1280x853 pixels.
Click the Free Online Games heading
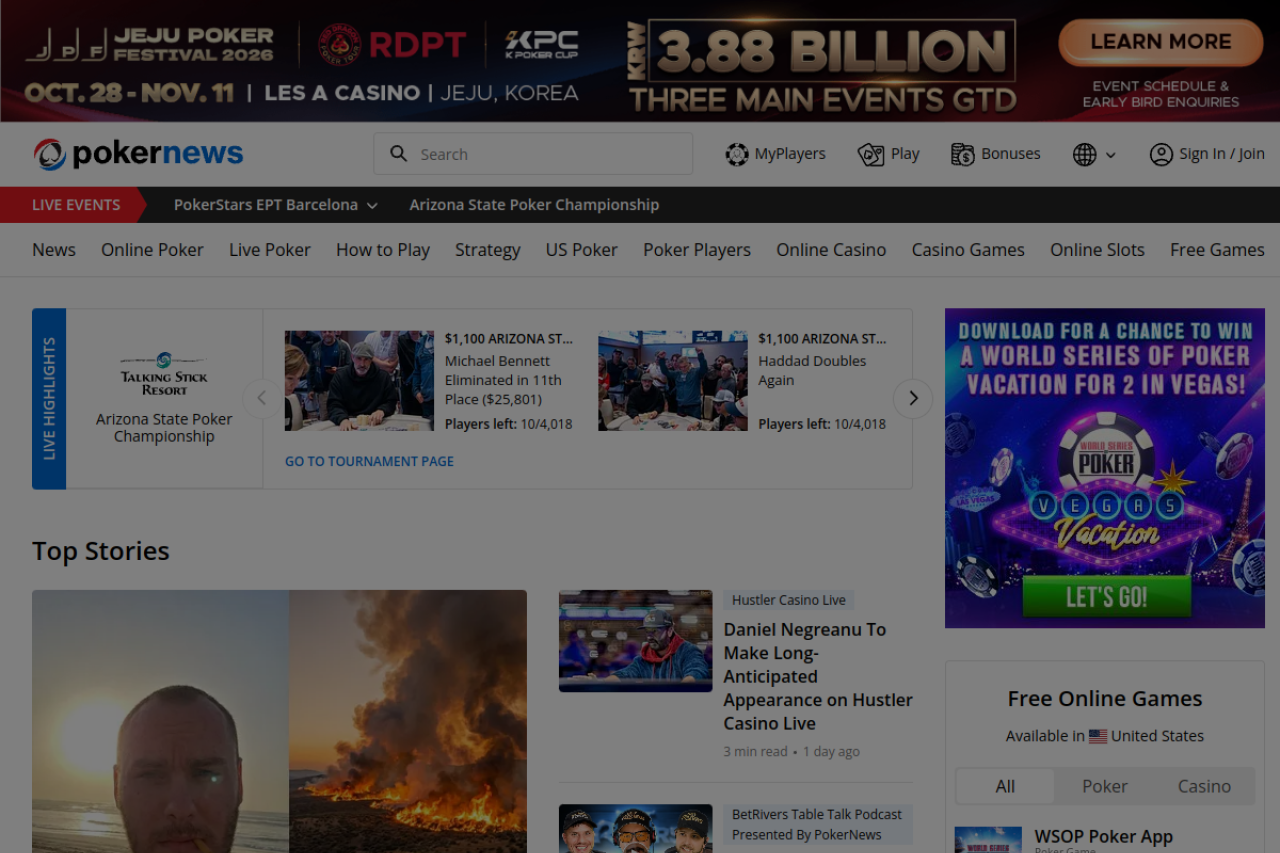1105,699
